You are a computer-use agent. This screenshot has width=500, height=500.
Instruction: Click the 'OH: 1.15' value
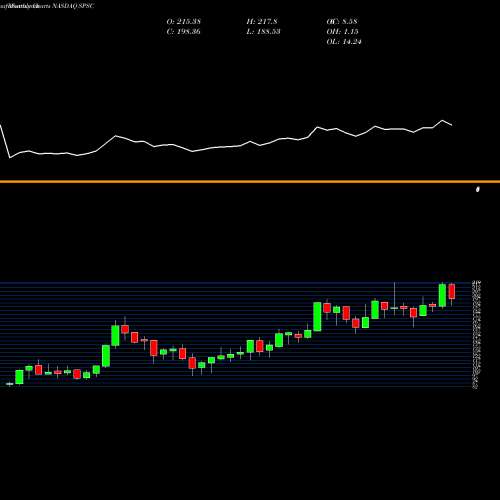342,32
